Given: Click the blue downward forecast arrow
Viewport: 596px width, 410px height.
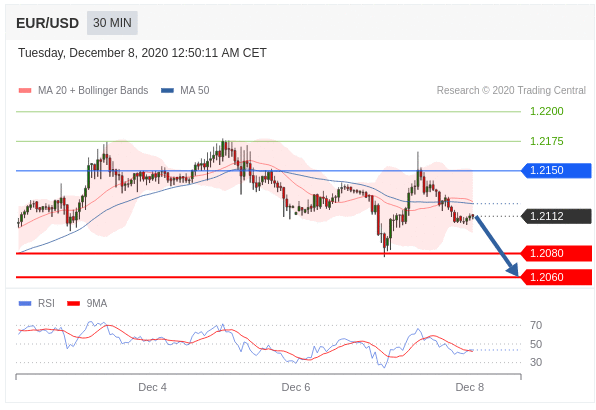Looking at the screenshot, I should pos(496,245).
